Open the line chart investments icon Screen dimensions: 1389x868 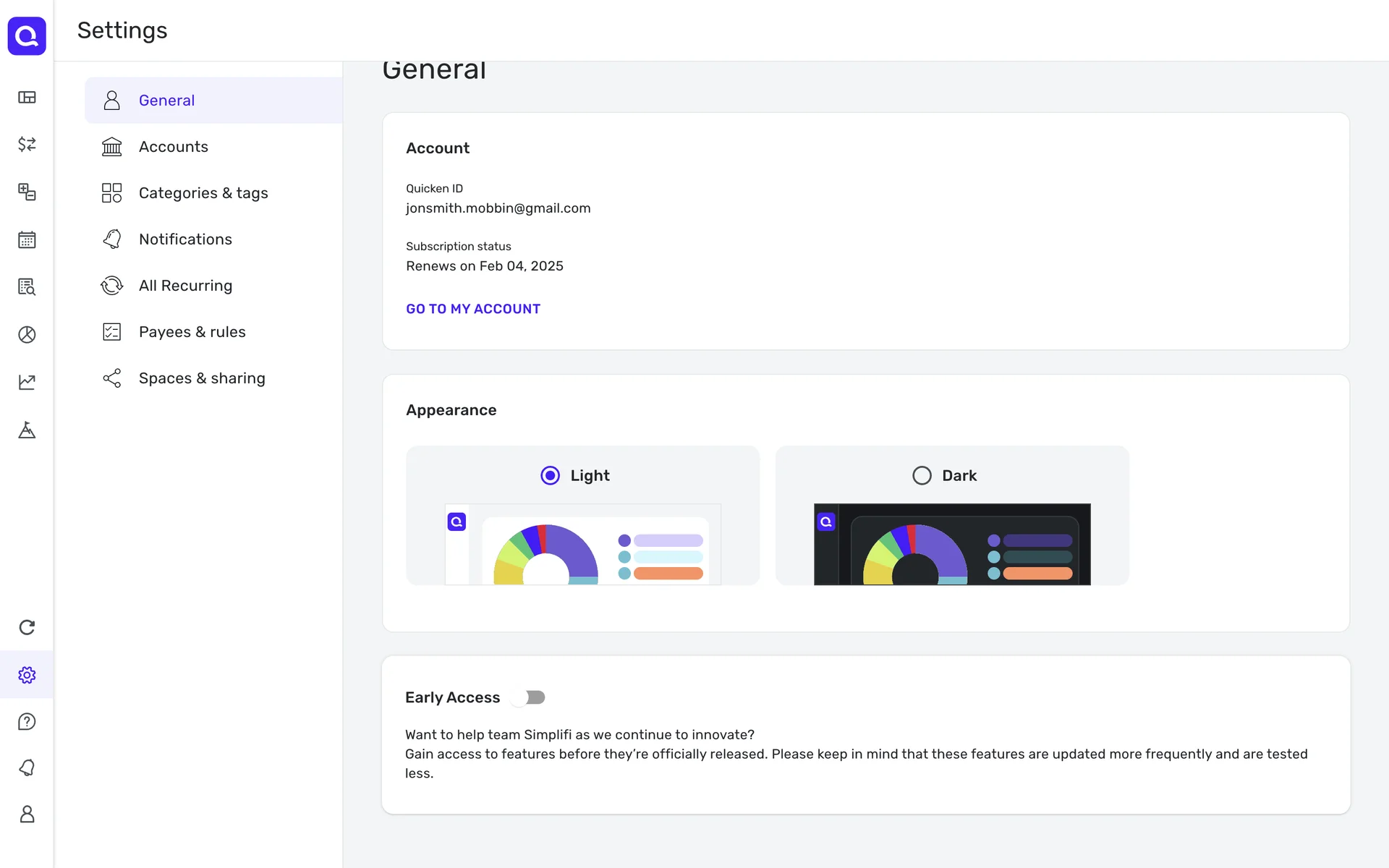(x=27, y=382)
